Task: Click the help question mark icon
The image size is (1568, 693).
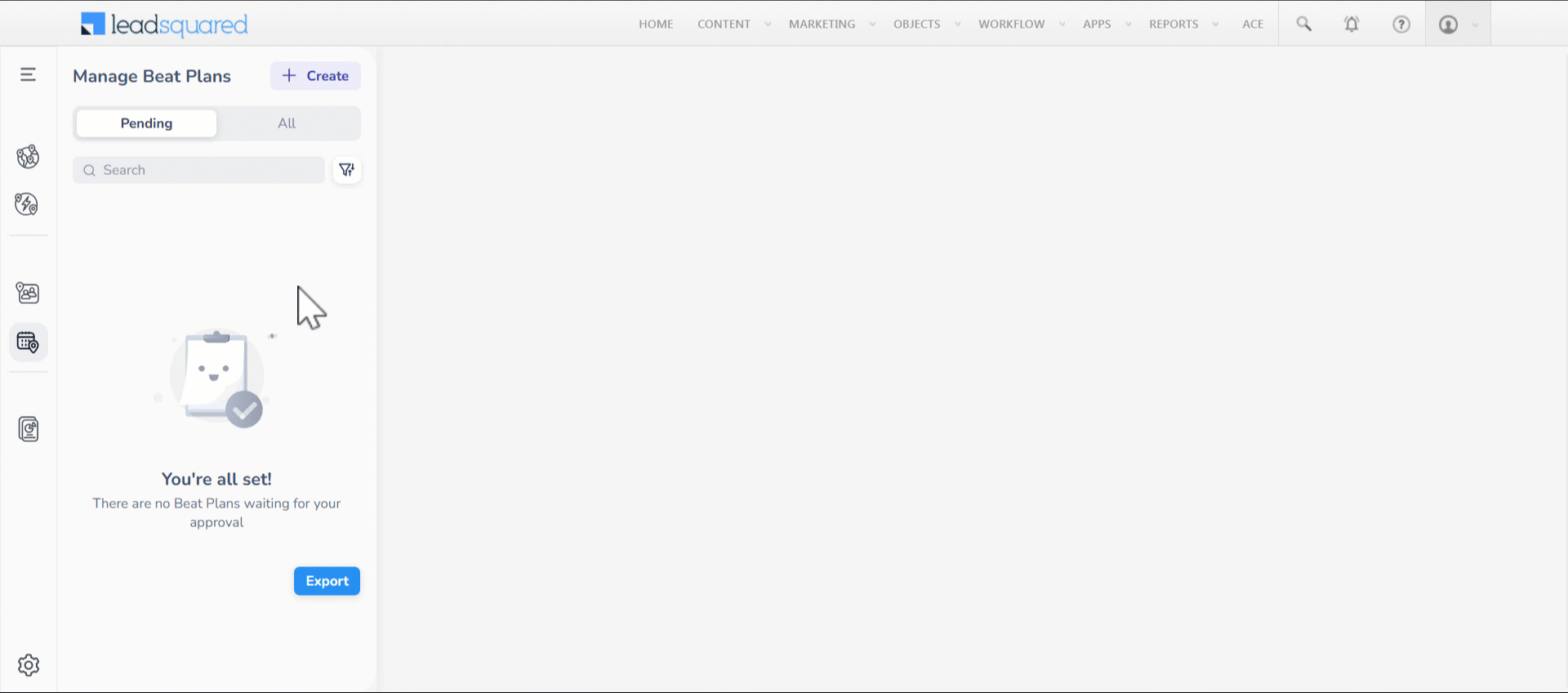Action: click(x=1401, y=25)
